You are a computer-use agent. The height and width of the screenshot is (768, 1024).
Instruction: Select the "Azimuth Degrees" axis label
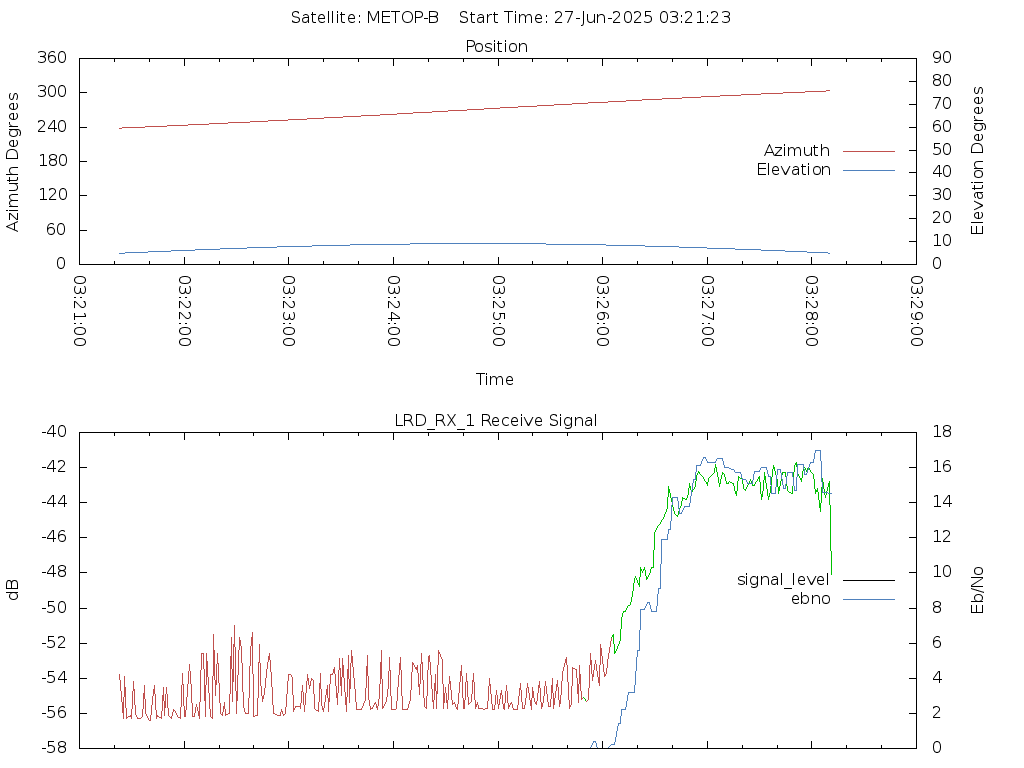12,162
